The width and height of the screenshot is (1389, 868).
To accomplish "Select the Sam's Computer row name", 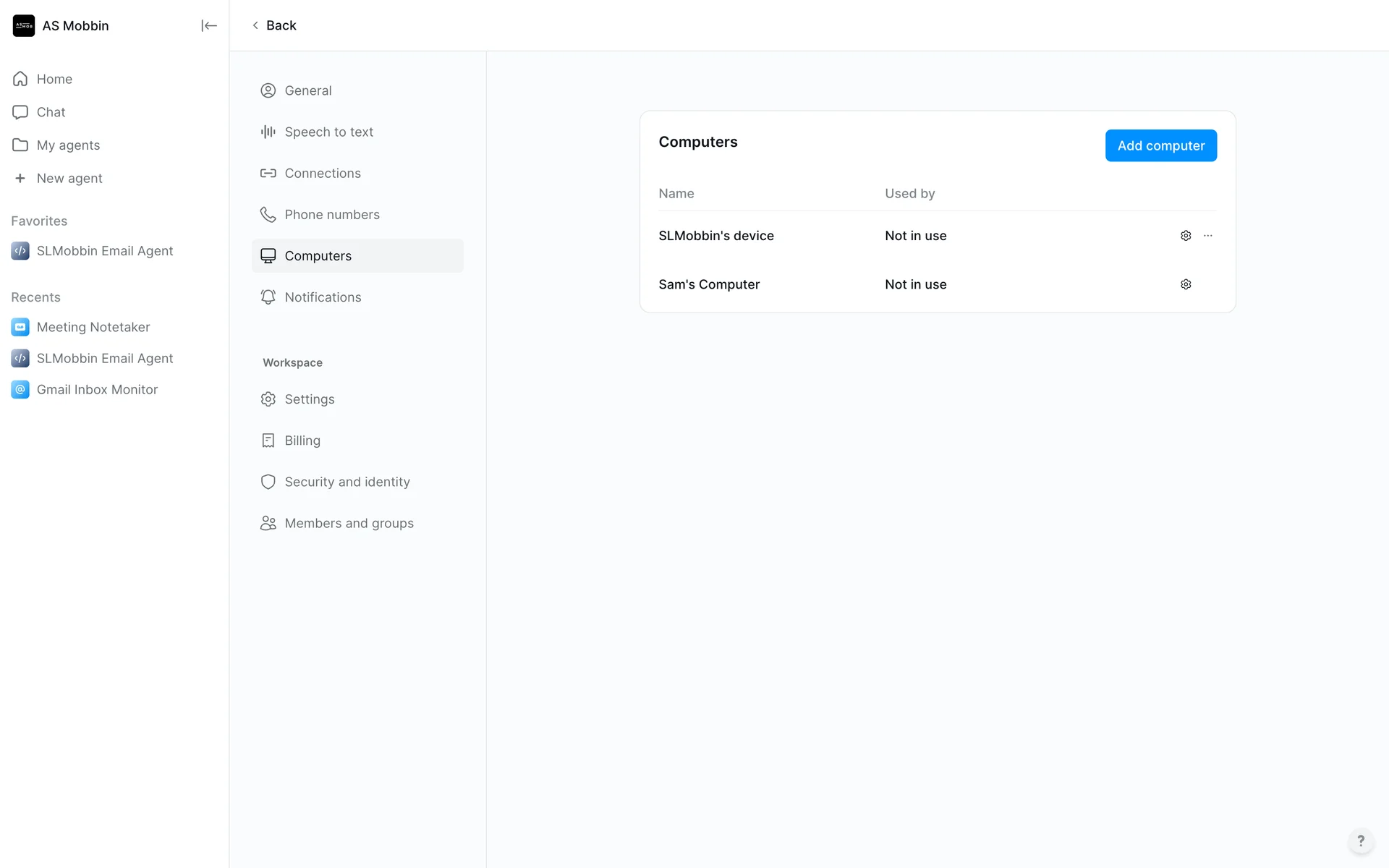I will click(708, 284).
